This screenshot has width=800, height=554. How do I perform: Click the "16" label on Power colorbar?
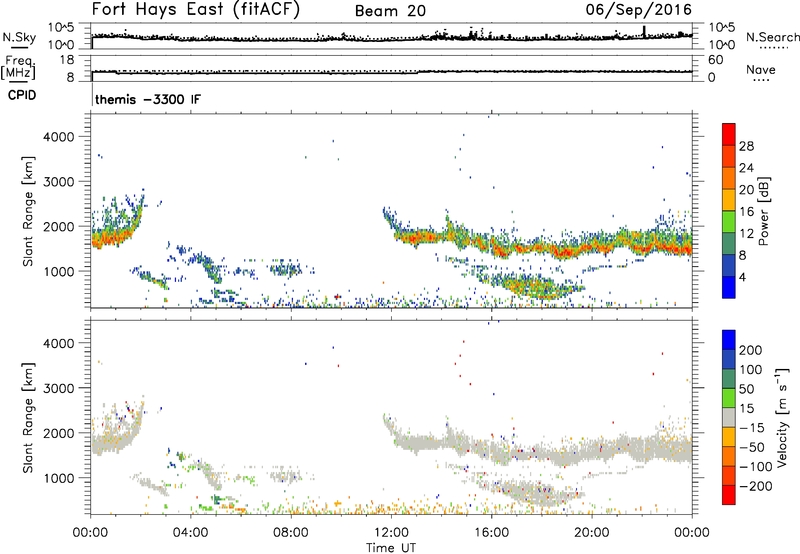746,212
